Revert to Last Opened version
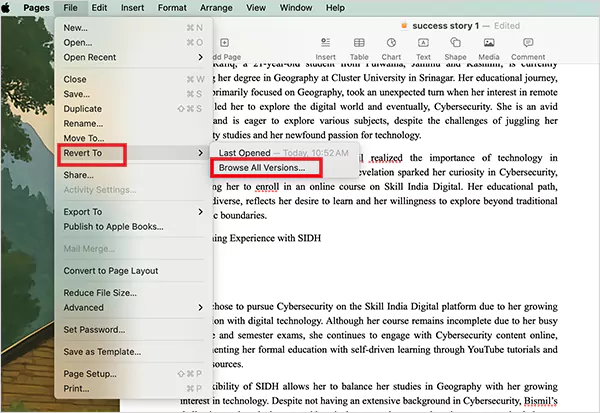 [x=284, y=153]
